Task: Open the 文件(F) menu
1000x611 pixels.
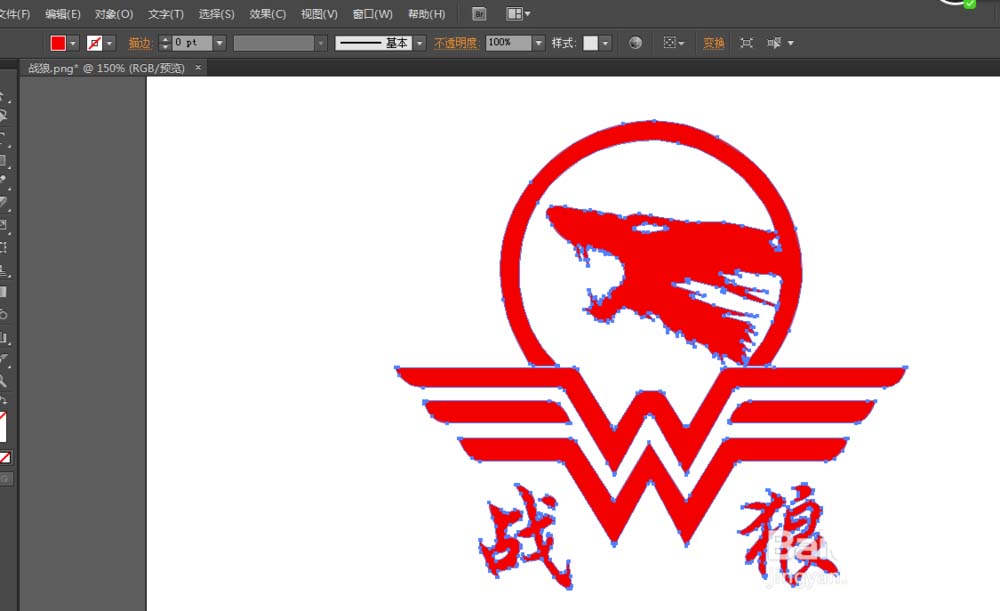Action: pos(14,14)
